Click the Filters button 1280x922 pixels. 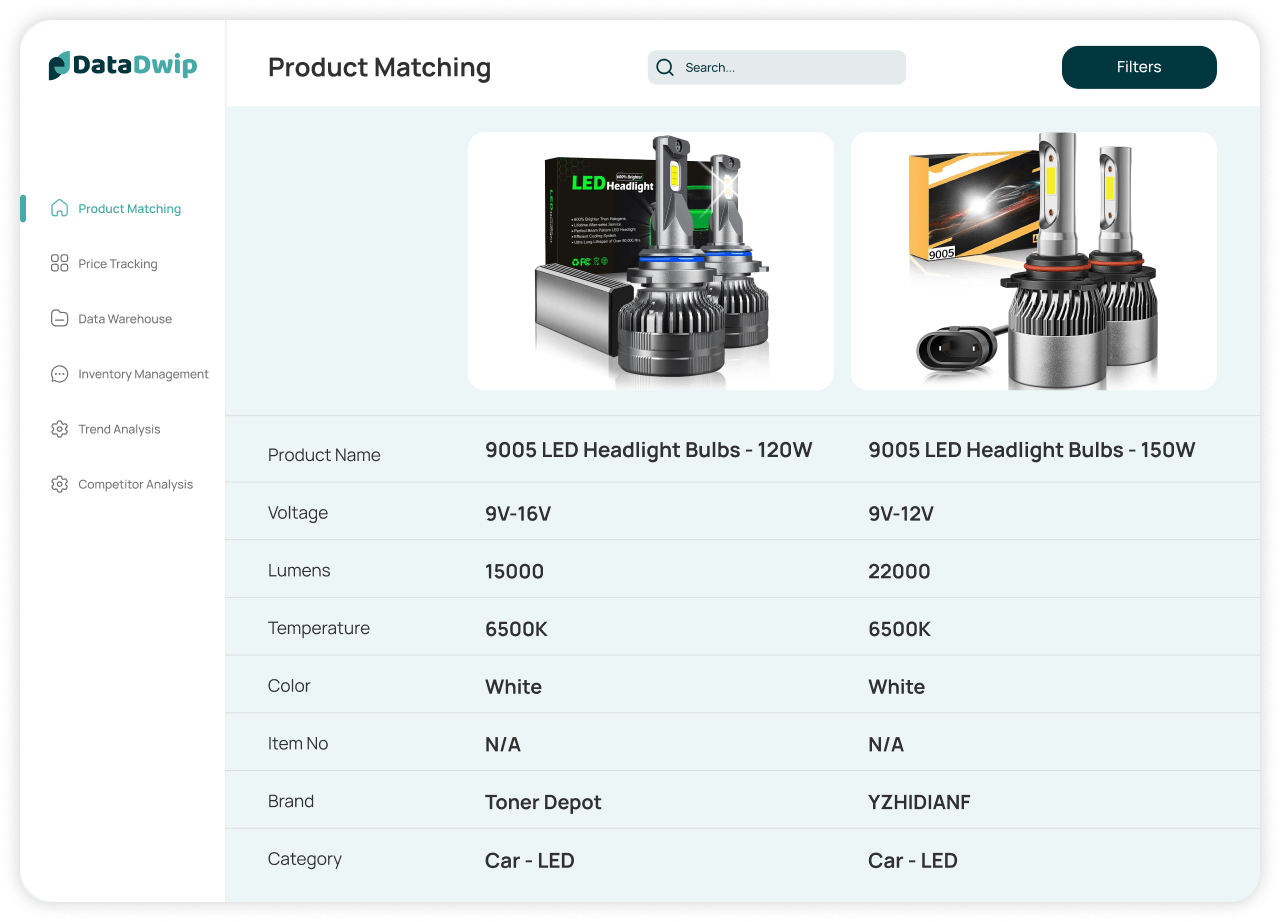point(1139,67)
